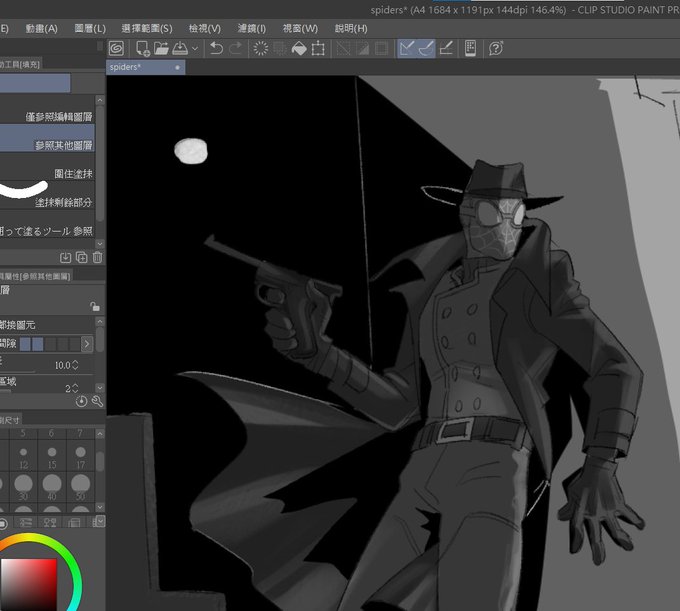Open the 視窗(W) menu

click(300, 29)
